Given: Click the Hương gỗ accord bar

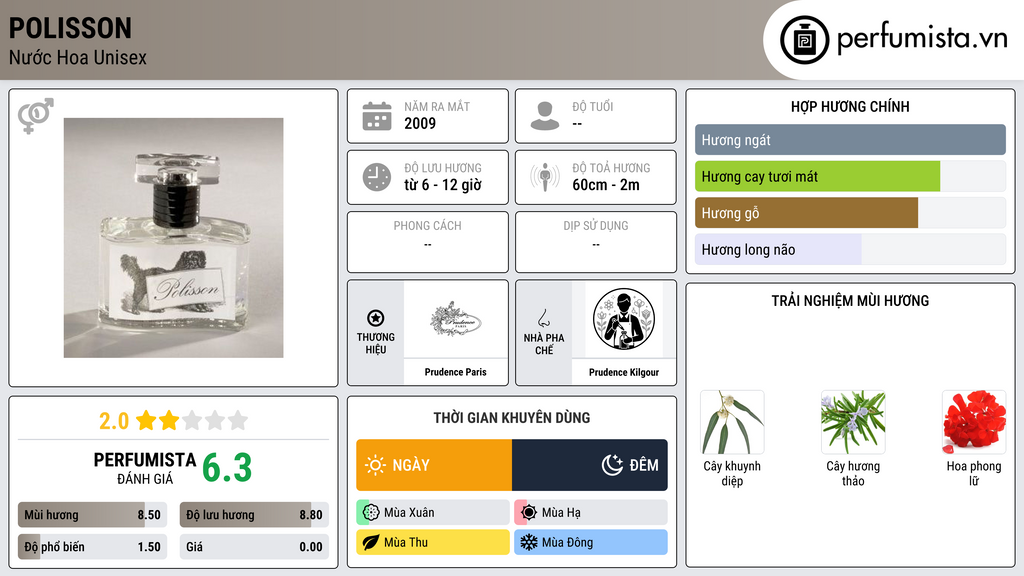Looking at the screenshot, I should pyautogui.click(x=850, y=213).
